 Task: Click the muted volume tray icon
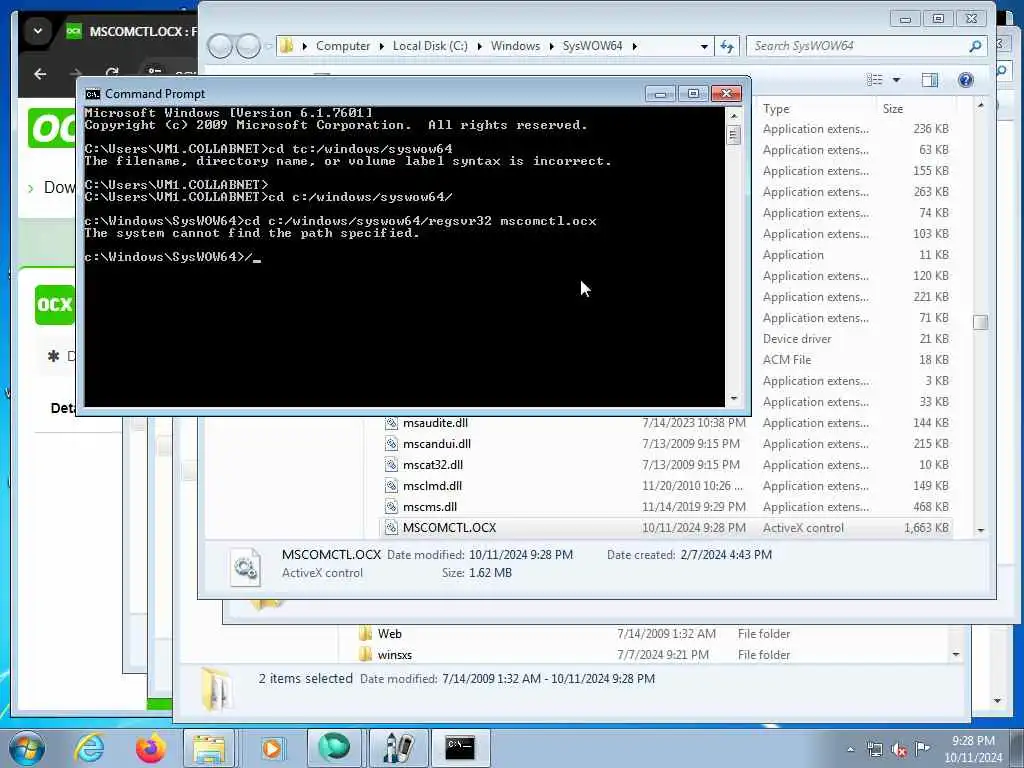[899, 750]
